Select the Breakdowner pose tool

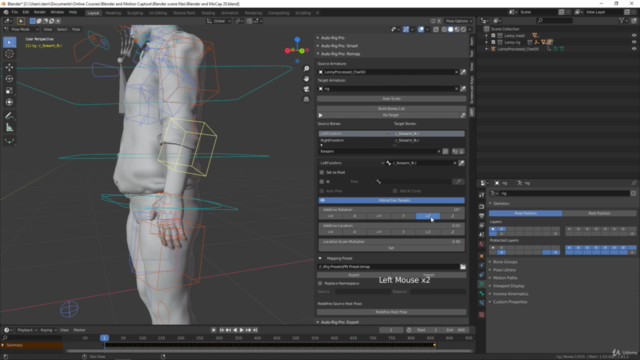9,141
